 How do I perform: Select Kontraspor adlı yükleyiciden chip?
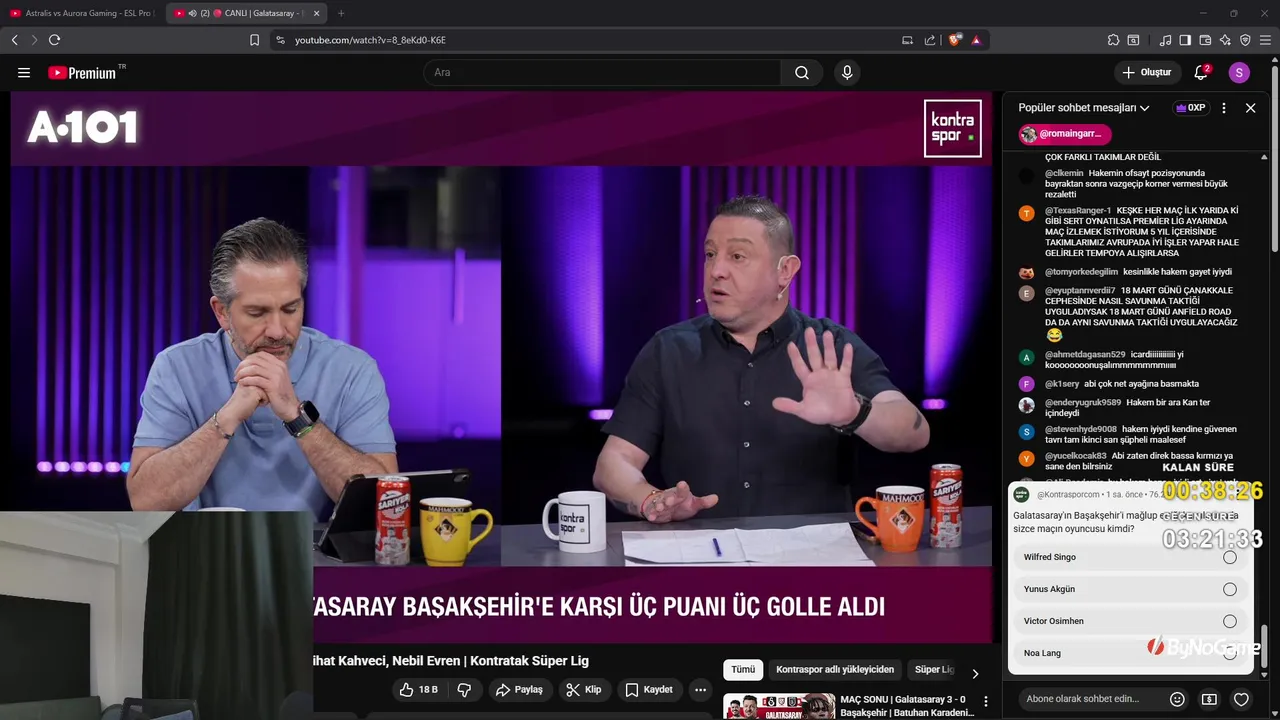pyautogui.click(x=835, y=669)
